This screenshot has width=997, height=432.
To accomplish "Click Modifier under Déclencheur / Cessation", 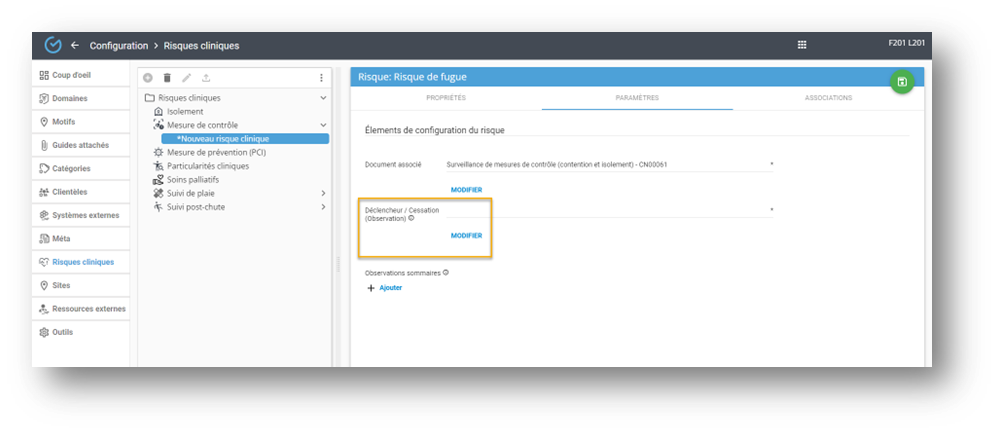I will click(466, 236).
